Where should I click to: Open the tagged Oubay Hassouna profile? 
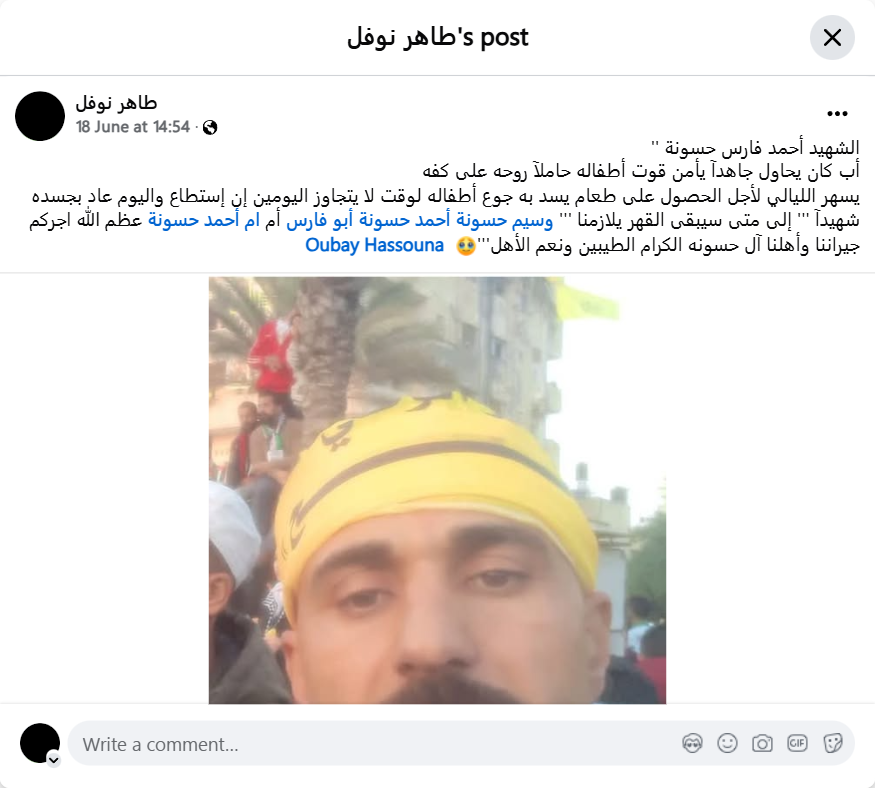(x=374, y=245)
